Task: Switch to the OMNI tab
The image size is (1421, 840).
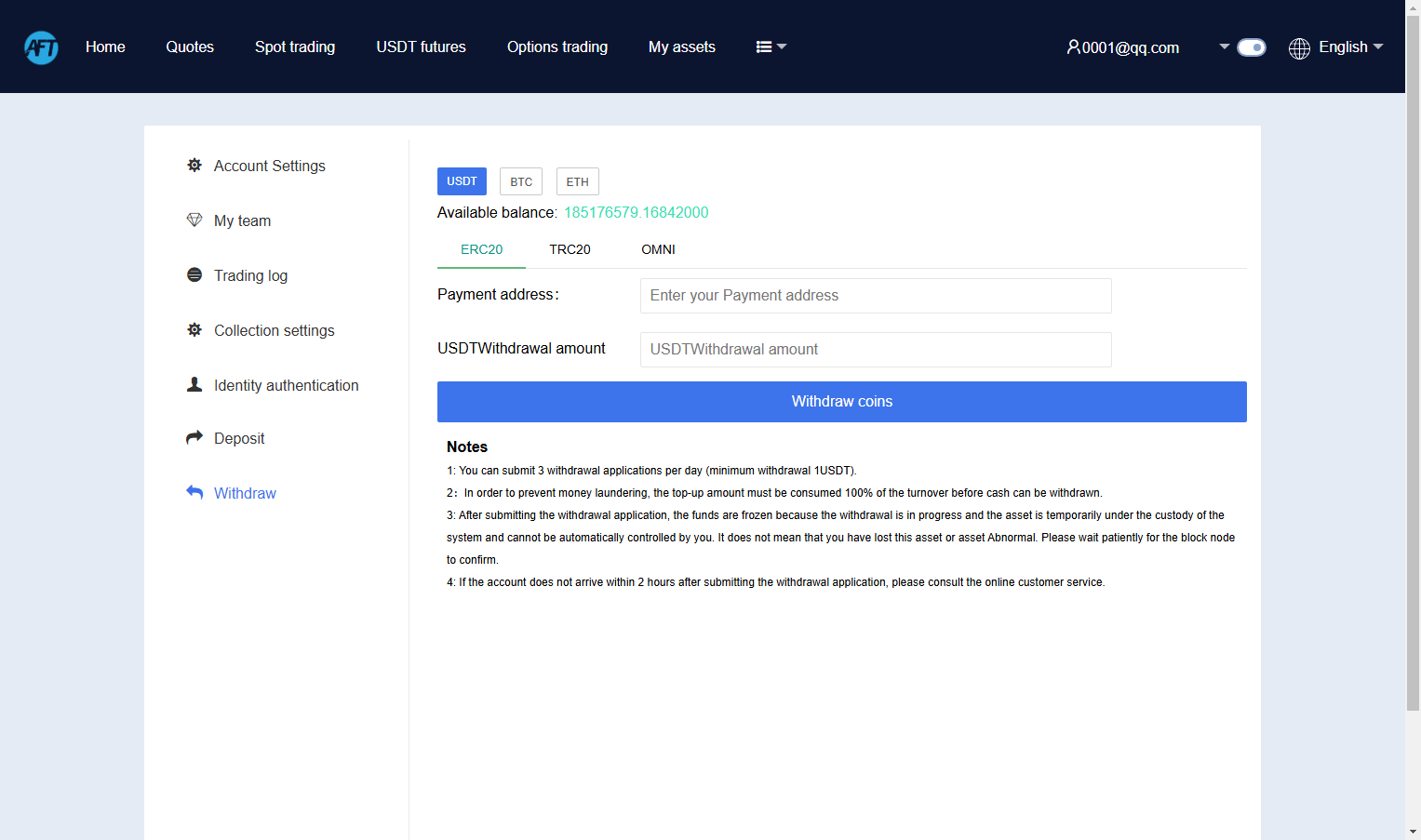Action: (x=658, y=249)
